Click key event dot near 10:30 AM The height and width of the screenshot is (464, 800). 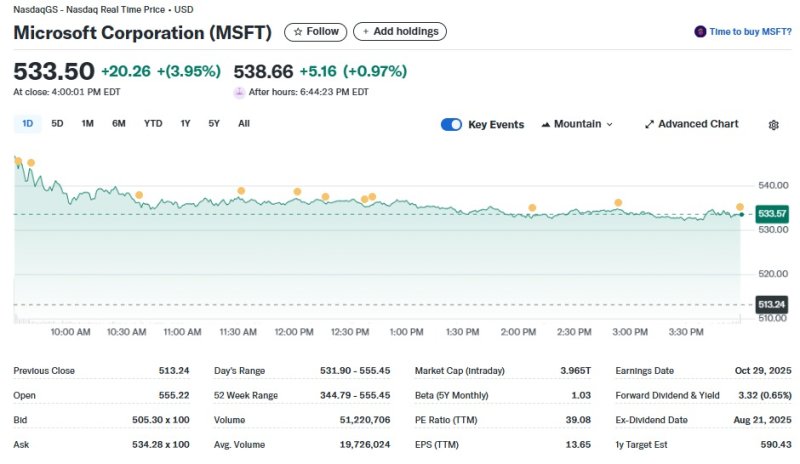[139, 195]
